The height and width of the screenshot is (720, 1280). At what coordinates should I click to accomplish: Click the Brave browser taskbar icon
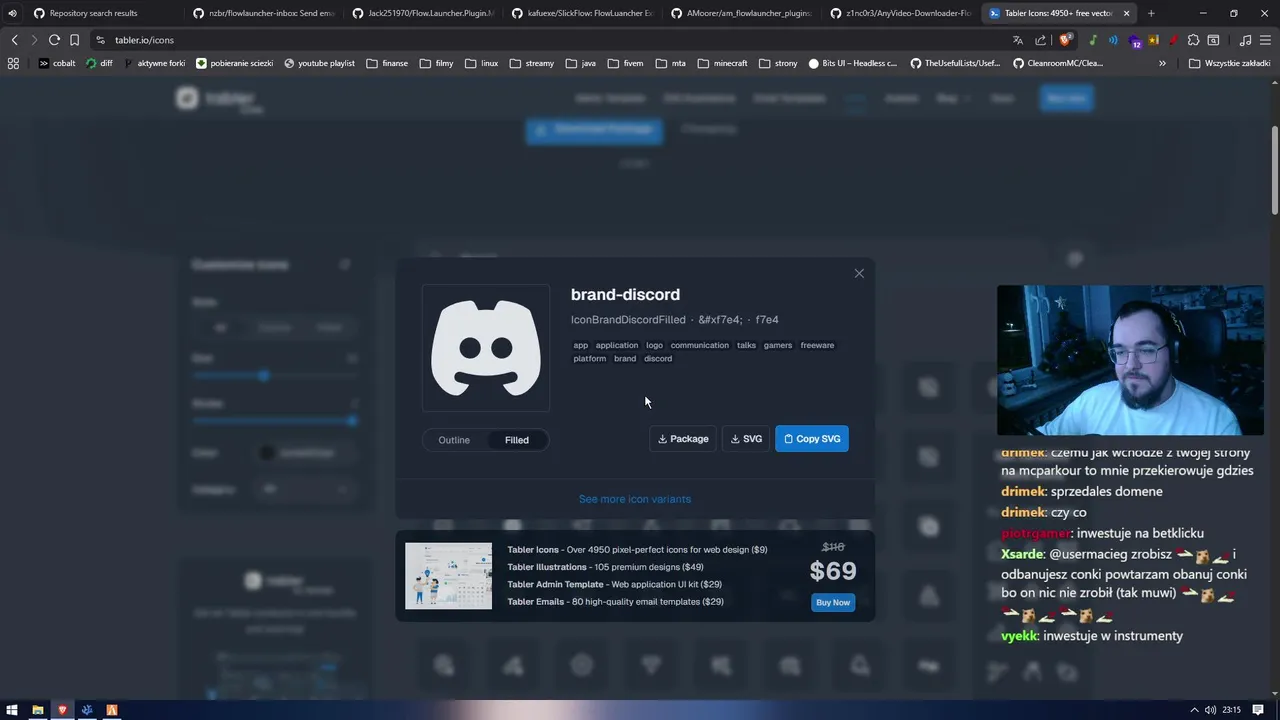(x=62, y=710)
